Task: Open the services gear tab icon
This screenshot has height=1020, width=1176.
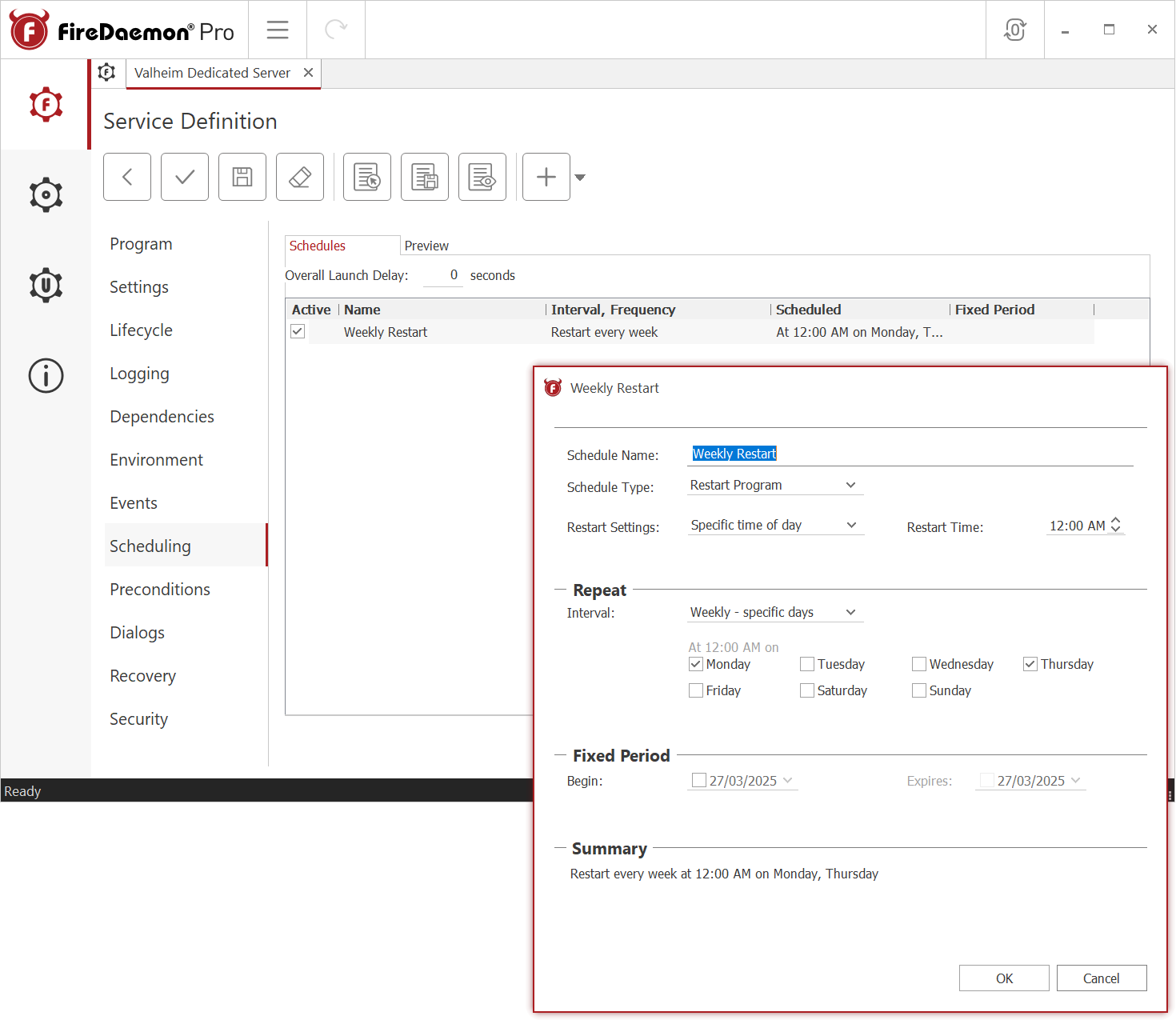Action: click(x=106, y=73)
